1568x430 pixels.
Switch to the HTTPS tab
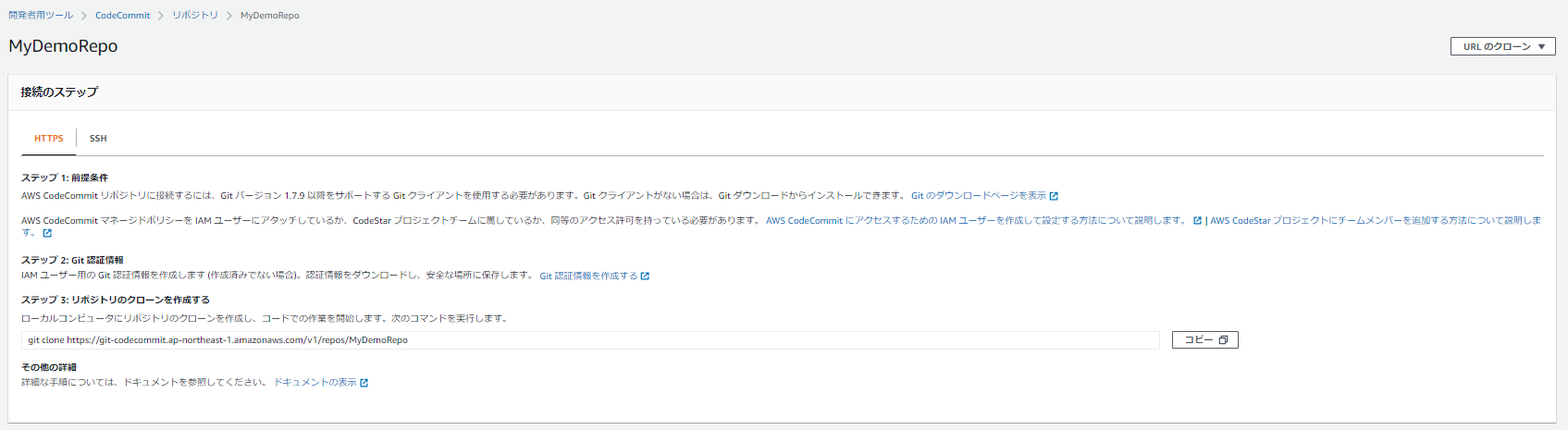pos(49,139)
